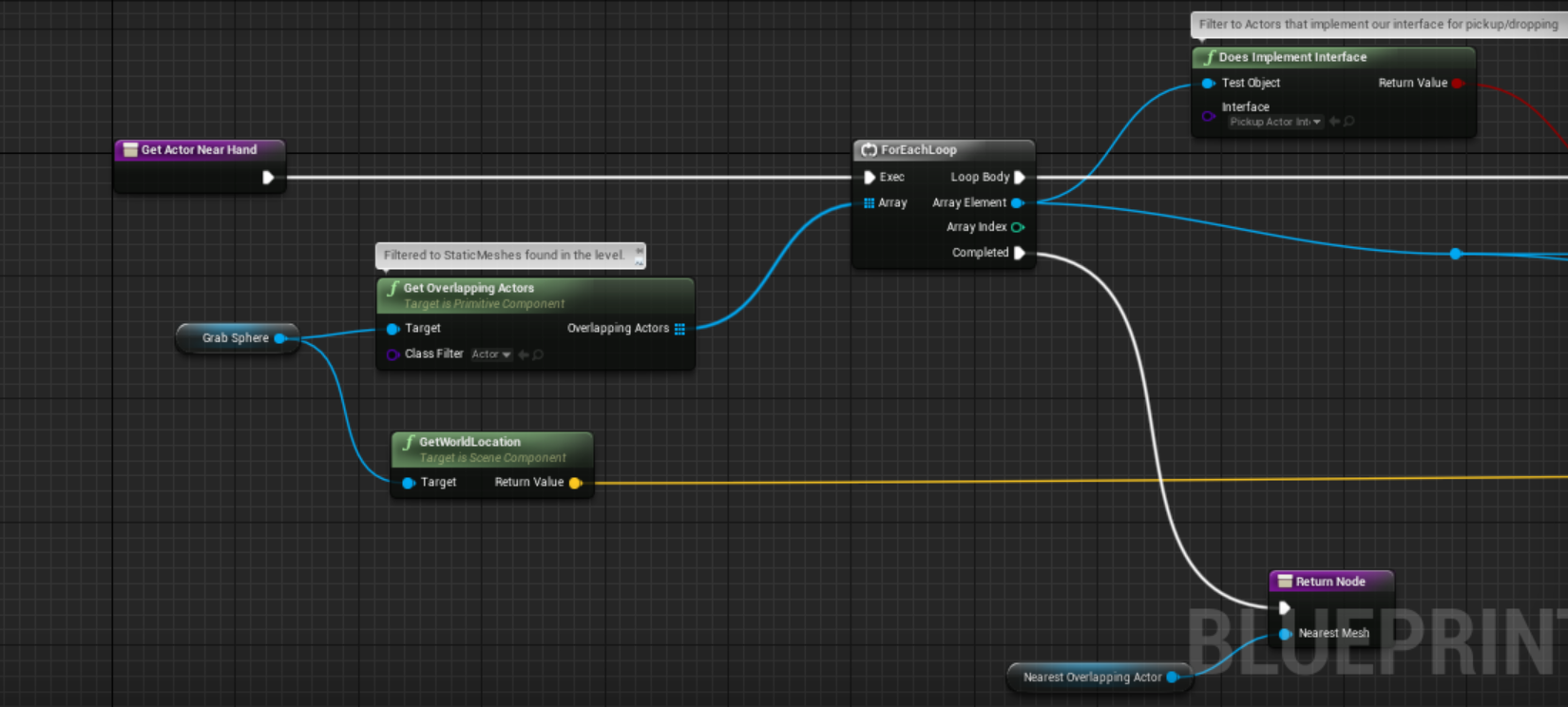Click the Class Filter input pin
The height and width of the screenshot is (707, 1568).
point(392,354)
